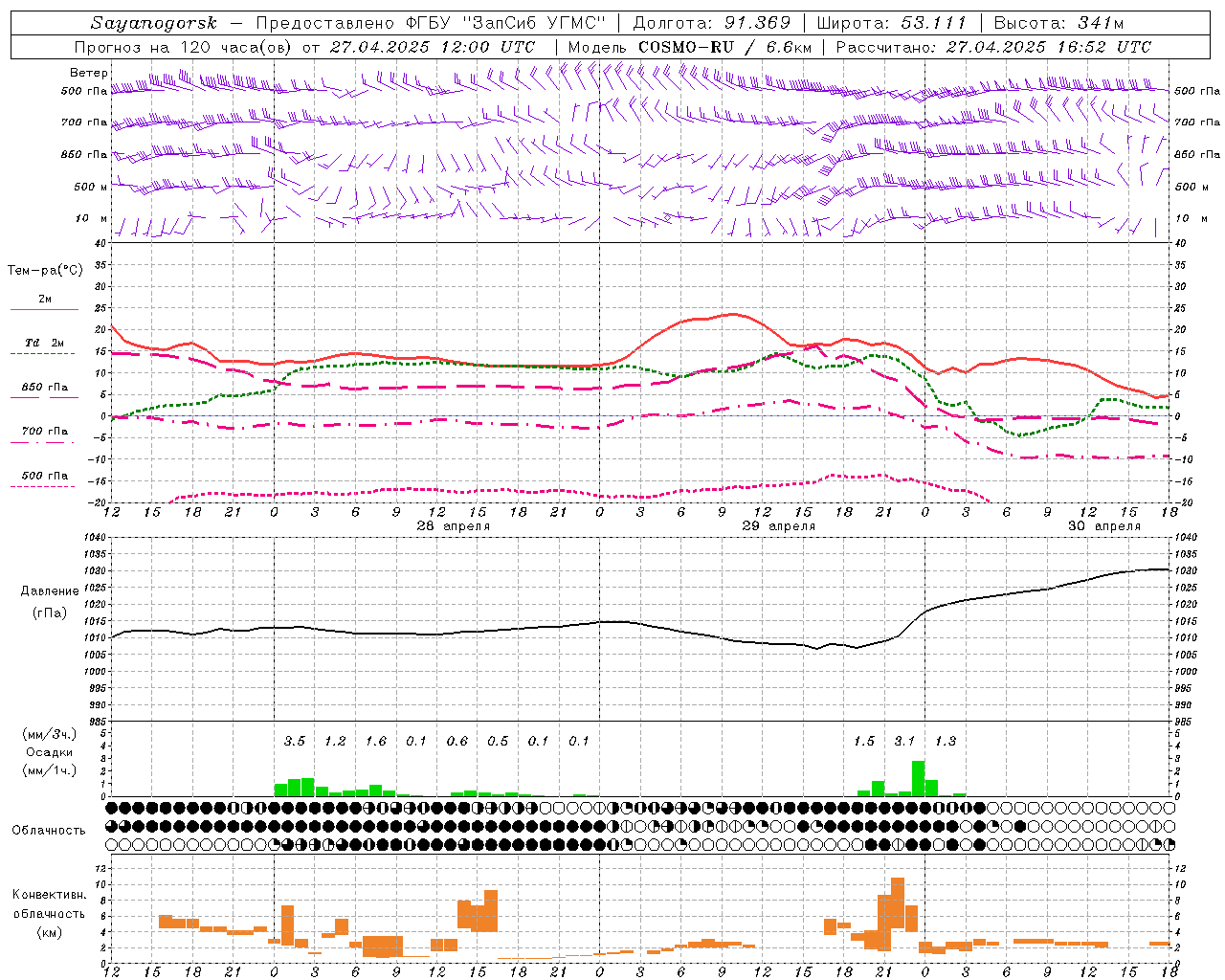The height and width of the screenshot is (980, 1225).
Task: Click the '1040' value on the right pressure axis
Action: (x=1186, y=538)
